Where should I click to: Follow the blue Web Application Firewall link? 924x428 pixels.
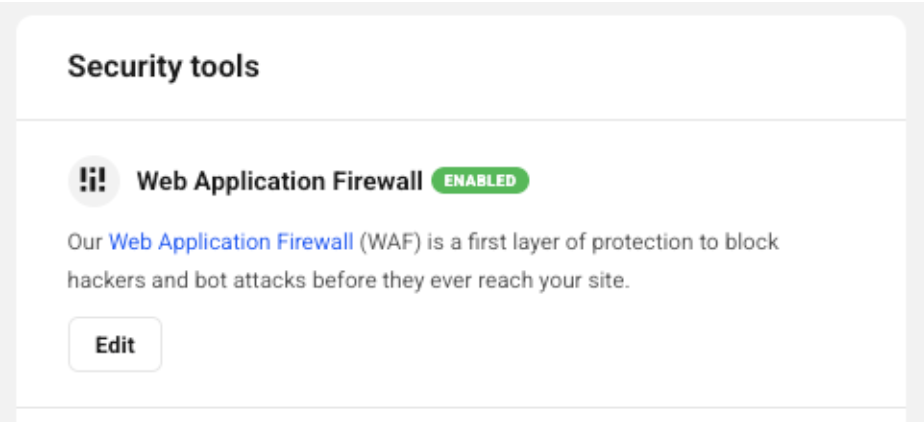pyautogui.click(x=231, y=242)
